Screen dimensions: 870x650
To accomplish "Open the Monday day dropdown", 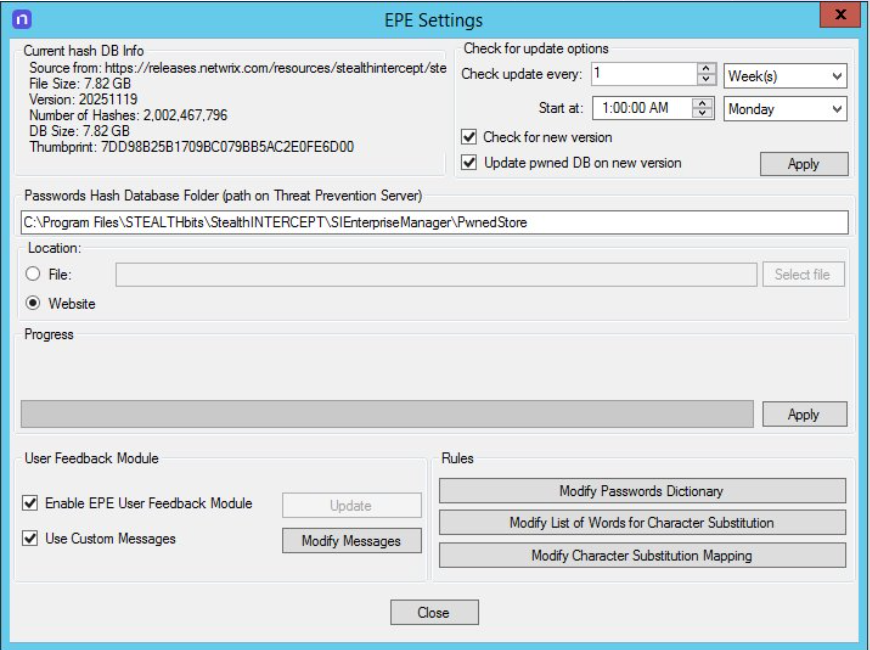I will 784,109.
